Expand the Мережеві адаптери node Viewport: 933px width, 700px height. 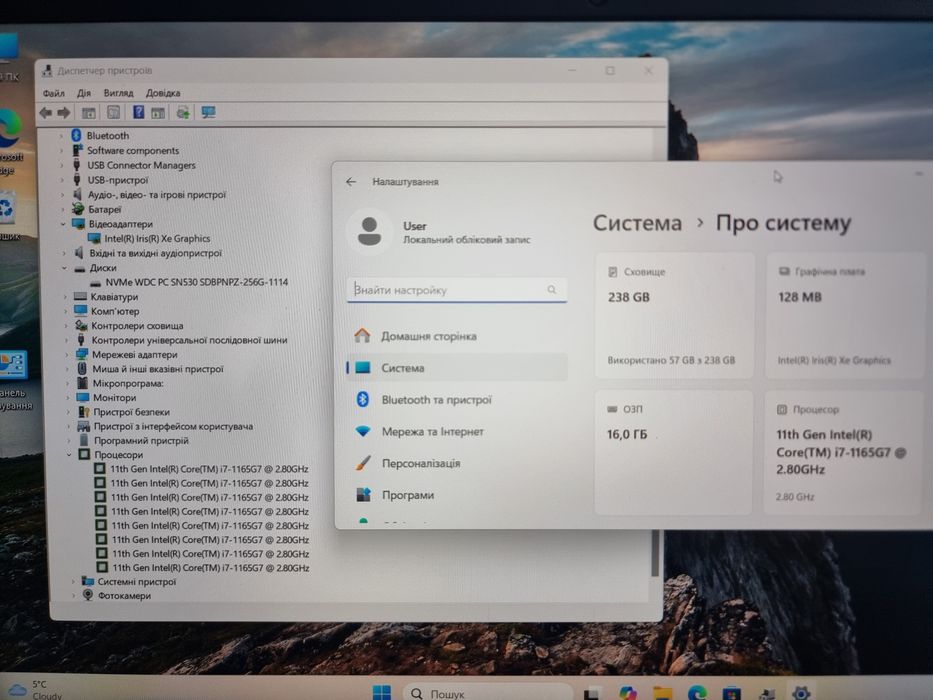click(x=67, y=355)
